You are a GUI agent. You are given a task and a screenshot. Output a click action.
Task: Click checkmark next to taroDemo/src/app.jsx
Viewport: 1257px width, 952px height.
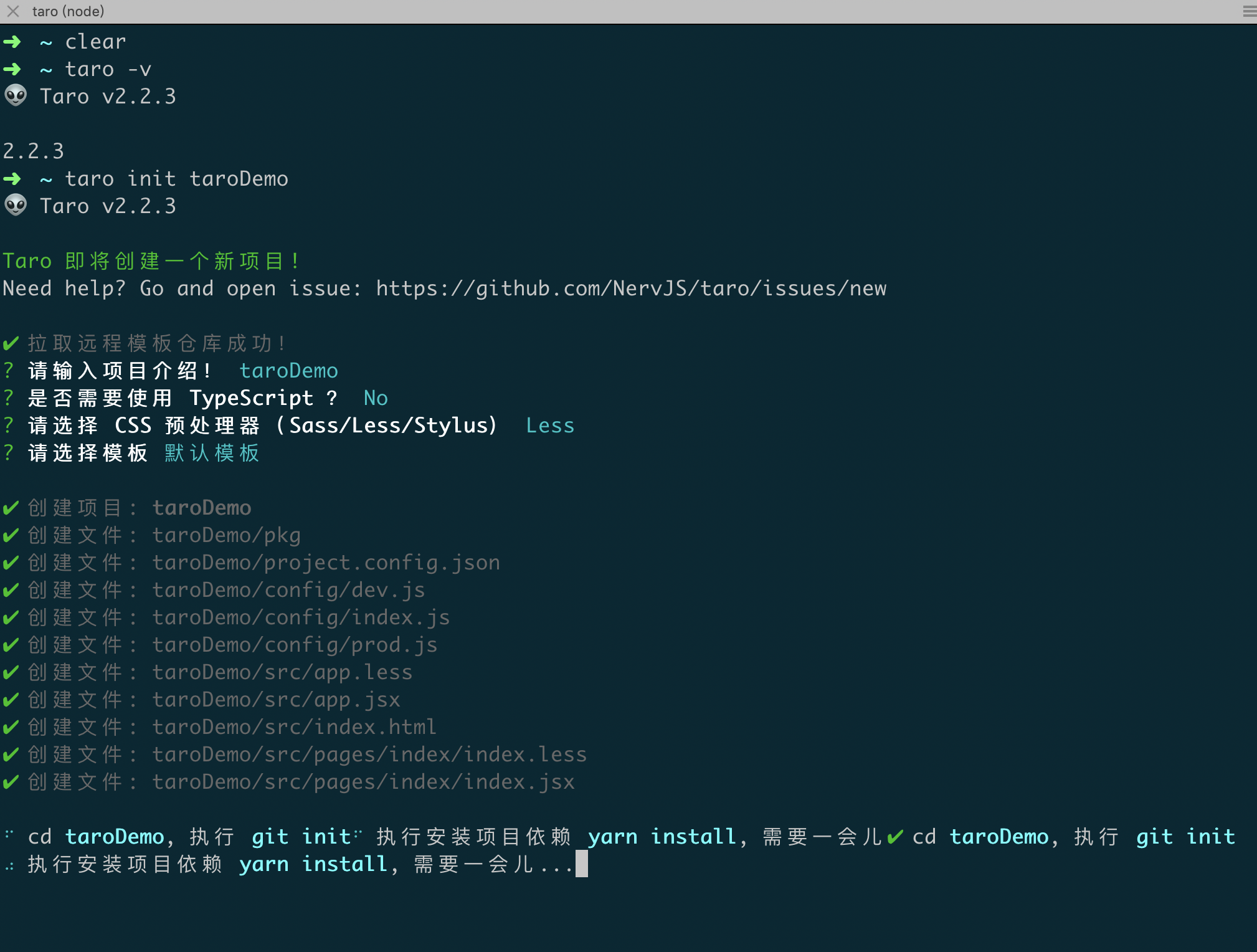point(11,700)
